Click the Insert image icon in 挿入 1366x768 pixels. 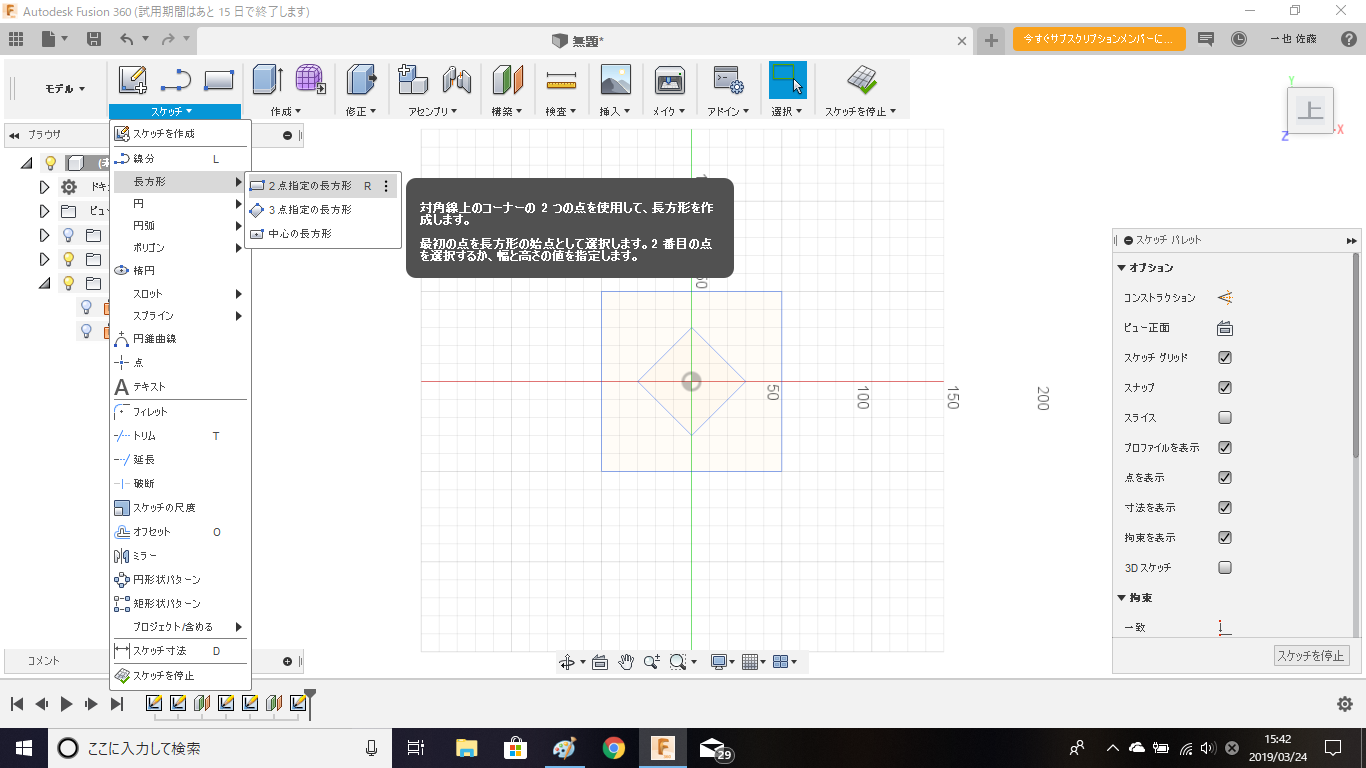point(615,80)
